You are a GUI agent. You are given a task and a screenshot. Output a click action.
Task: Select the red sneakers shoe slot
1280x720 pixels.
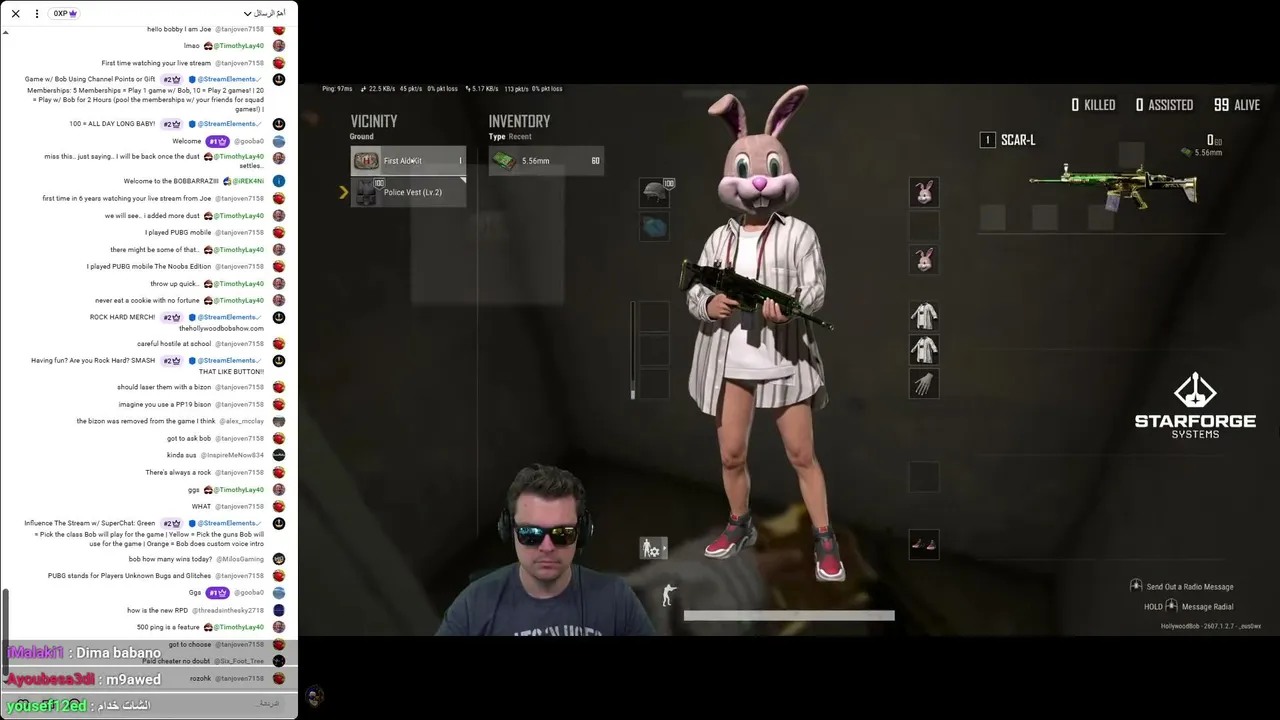tap(924, 545)
